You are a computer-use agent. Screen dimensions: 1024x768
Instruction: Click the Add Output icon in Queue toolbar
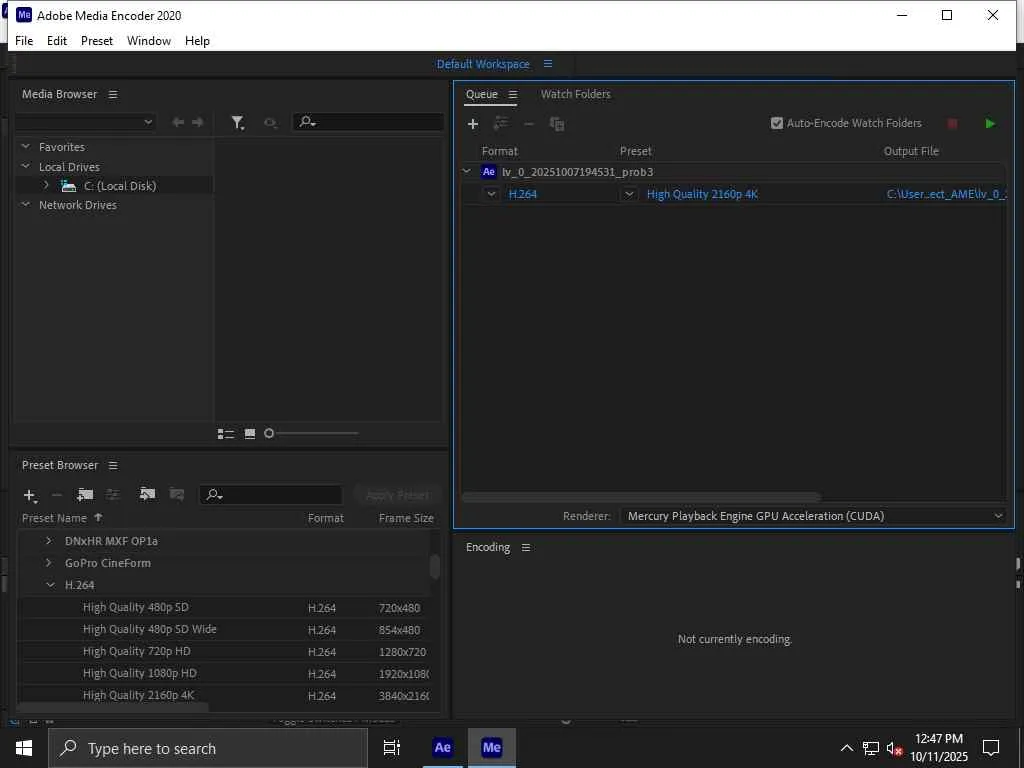coord(501,123)
